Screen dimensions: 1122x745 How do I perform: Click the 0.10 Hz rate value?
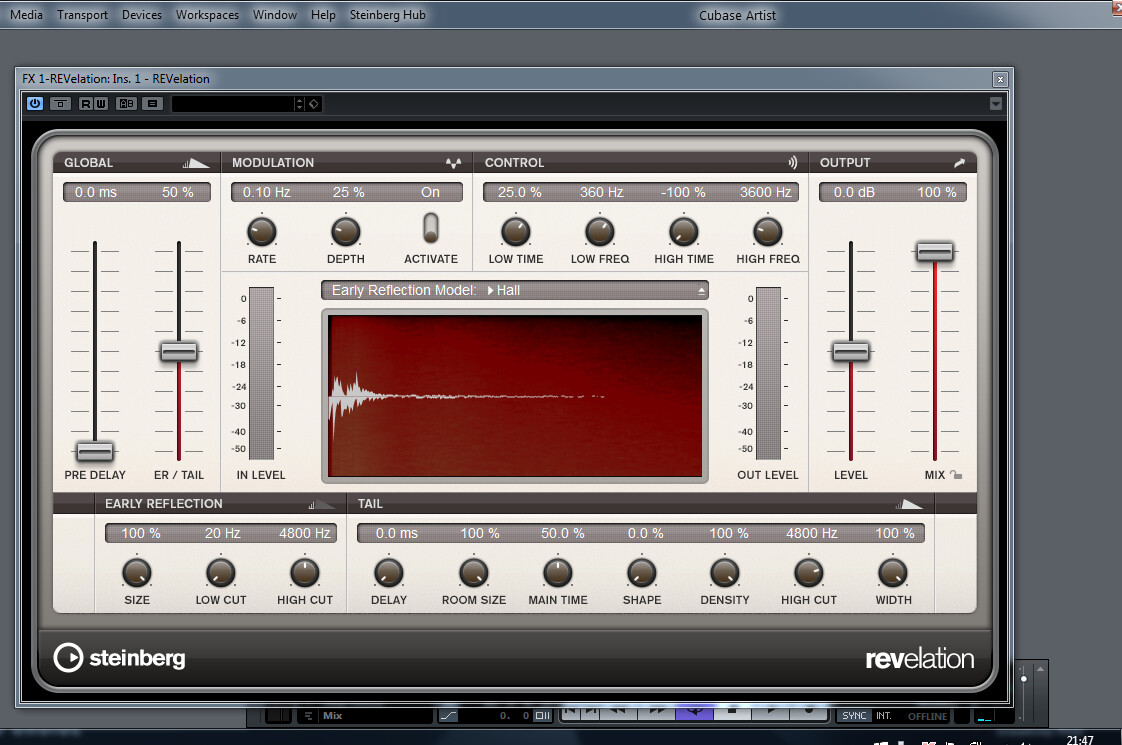(266, 193)
